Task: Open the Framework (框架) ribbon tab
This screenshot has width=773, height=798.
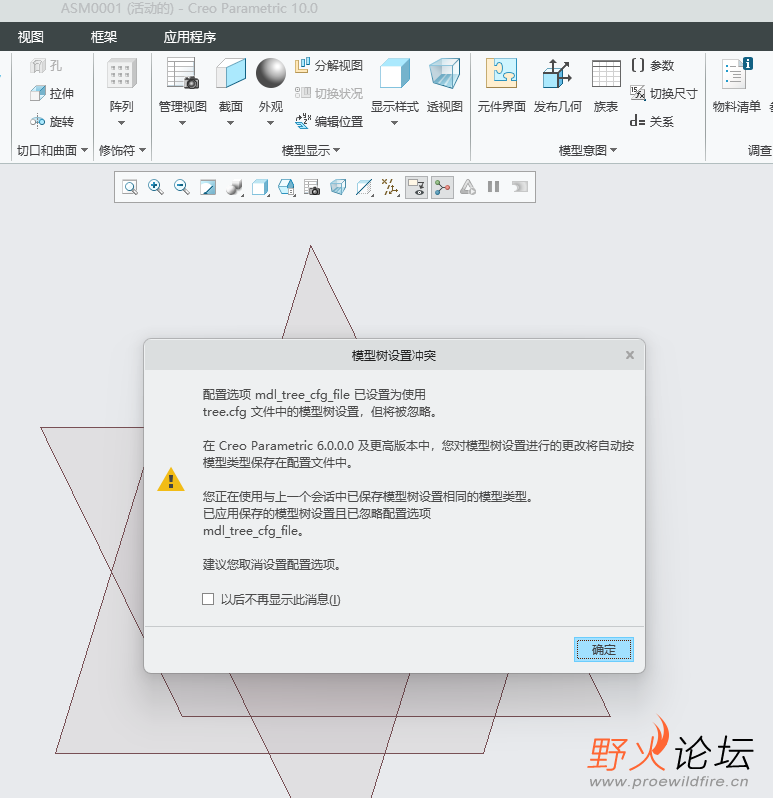Action: coord(104,37)
